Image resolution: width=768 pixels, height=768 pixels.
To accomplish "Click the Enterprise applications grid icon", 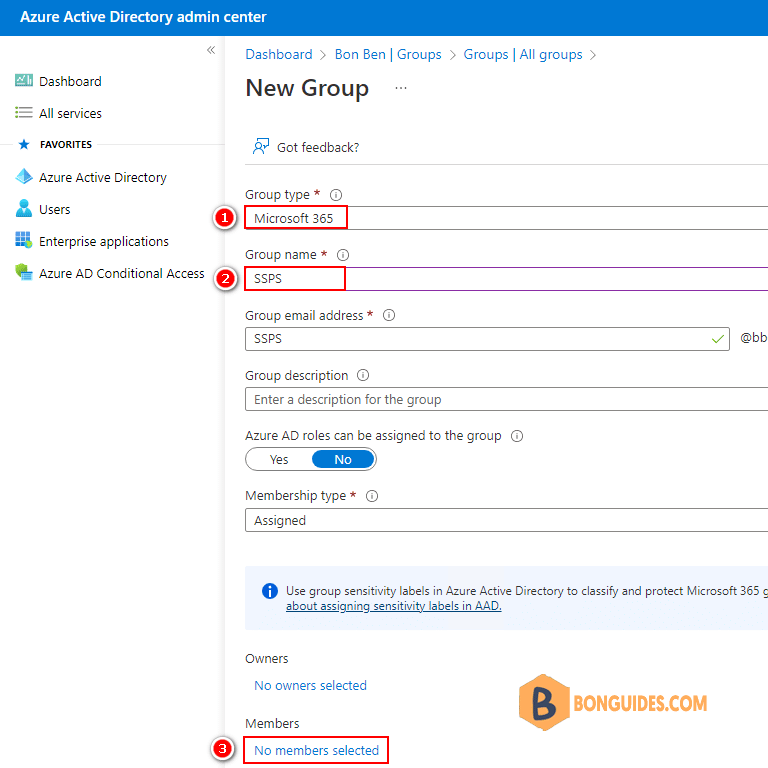I will point(24,240).
